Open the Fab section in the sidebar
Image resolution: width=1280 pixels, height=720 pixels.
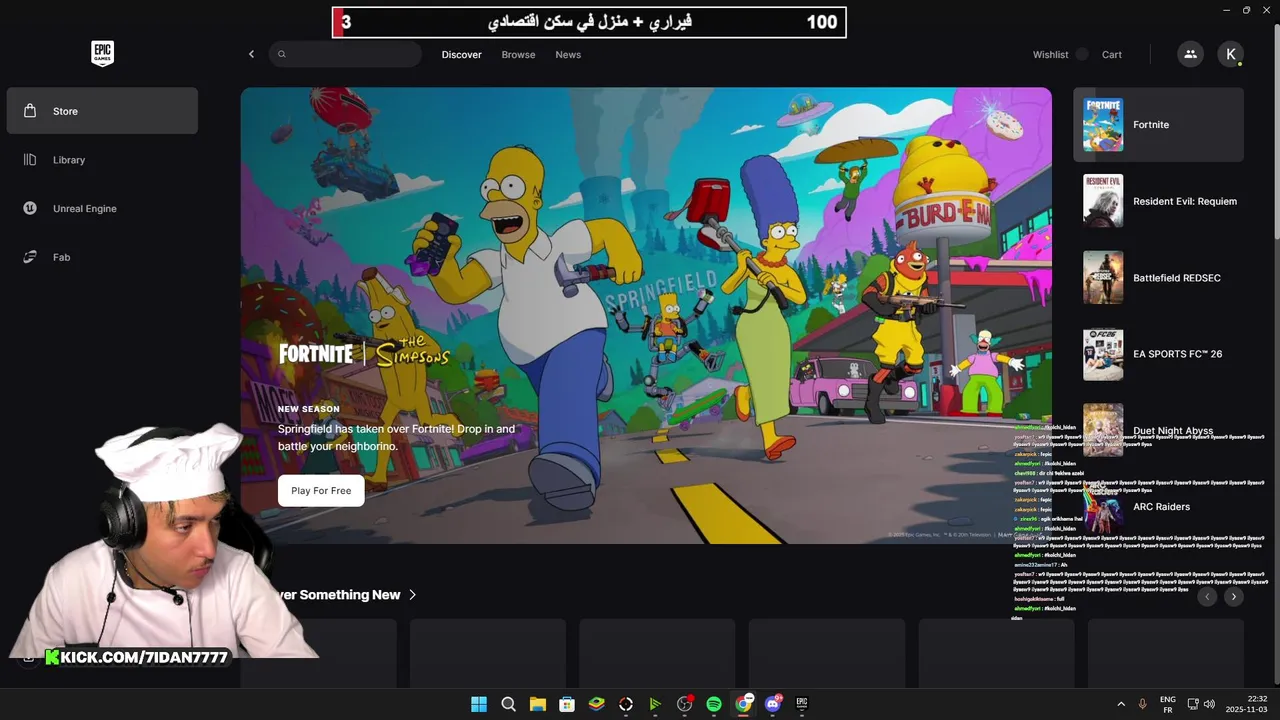(x=102, y=257)
